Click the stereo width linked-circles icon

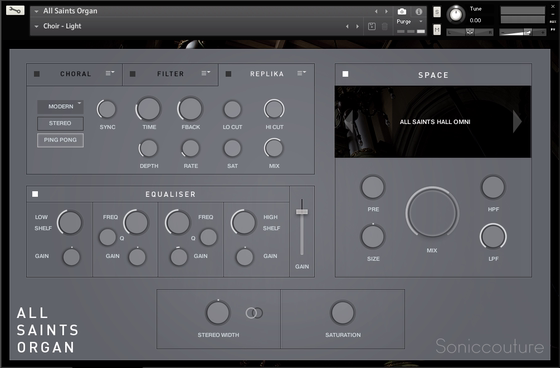pos(254,313)
